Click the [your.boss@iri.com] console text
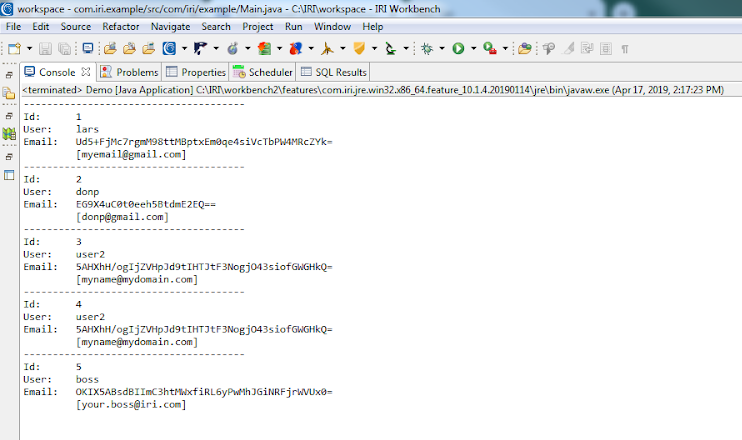The image size is (742, 440). point(131,405)
